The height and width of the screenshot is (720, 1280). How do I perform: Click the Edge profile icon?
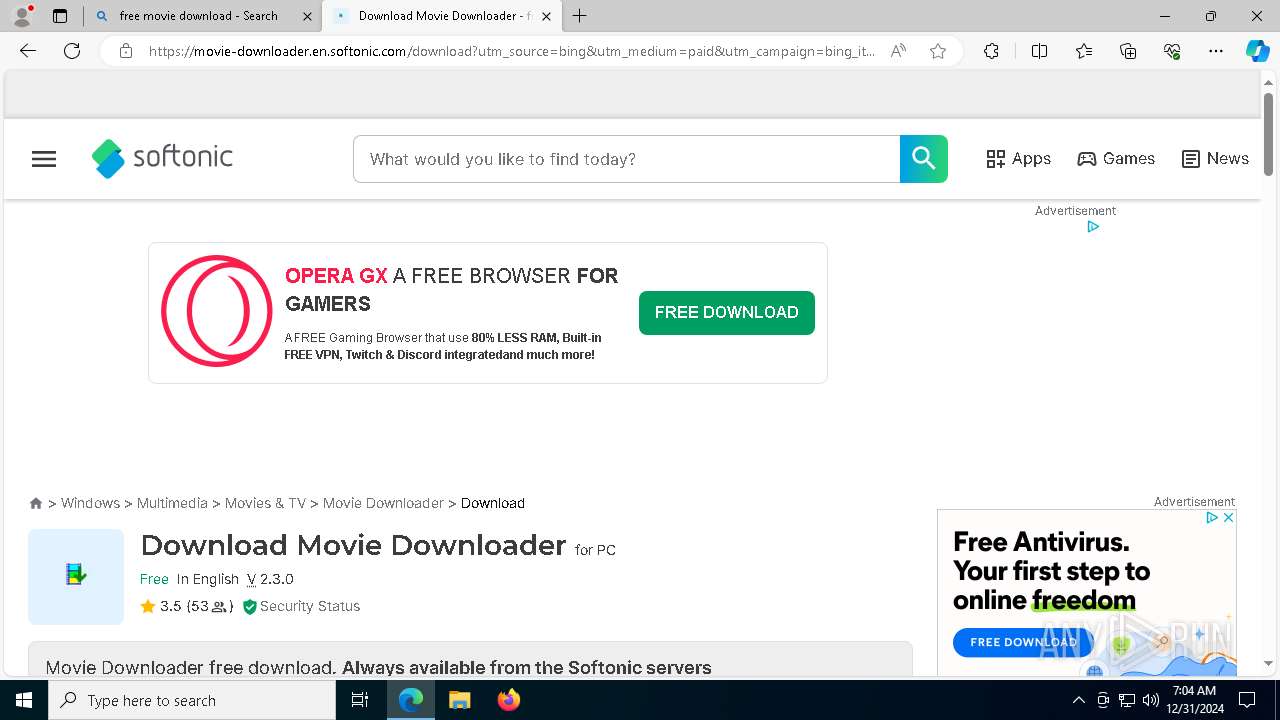tap(22, 16)
